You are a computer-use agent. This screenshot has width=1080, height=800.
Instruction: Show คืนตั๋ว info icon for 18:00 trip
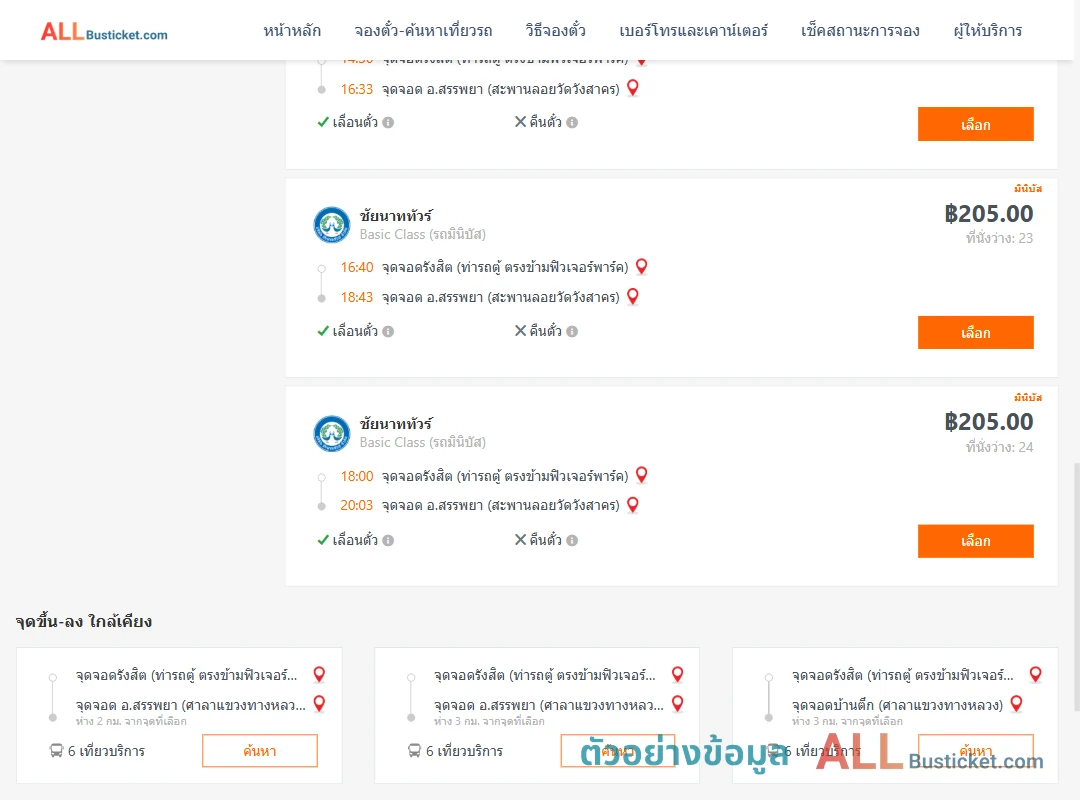click(572, 540)
